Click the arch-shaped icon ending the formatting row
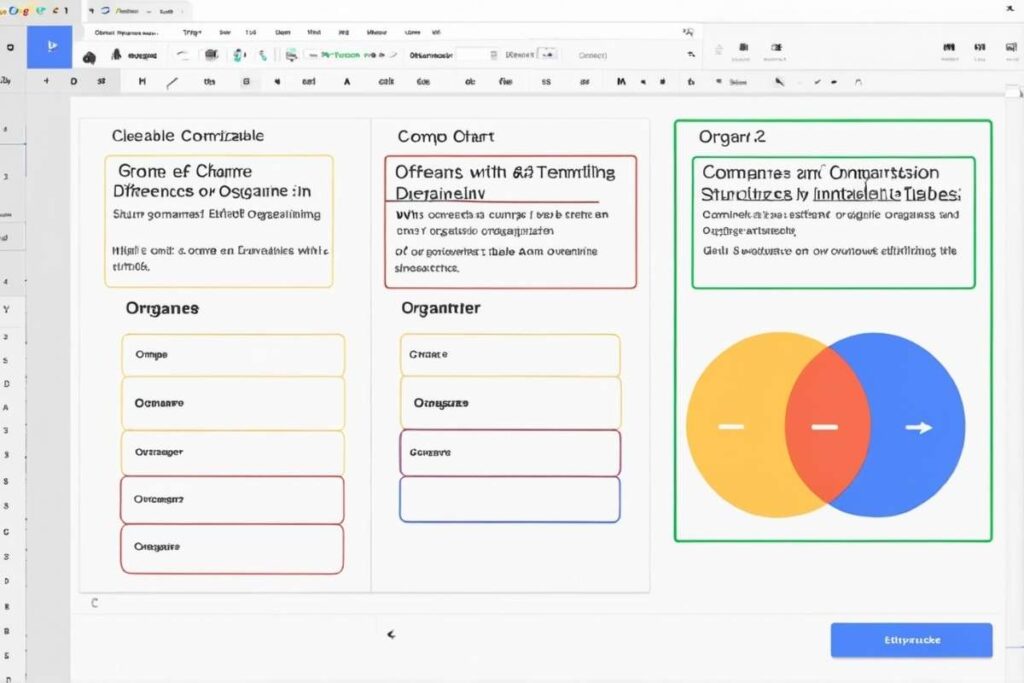The width and height of the screenshot is (1024, 683). pyautogui.click(x=858, y=82)
